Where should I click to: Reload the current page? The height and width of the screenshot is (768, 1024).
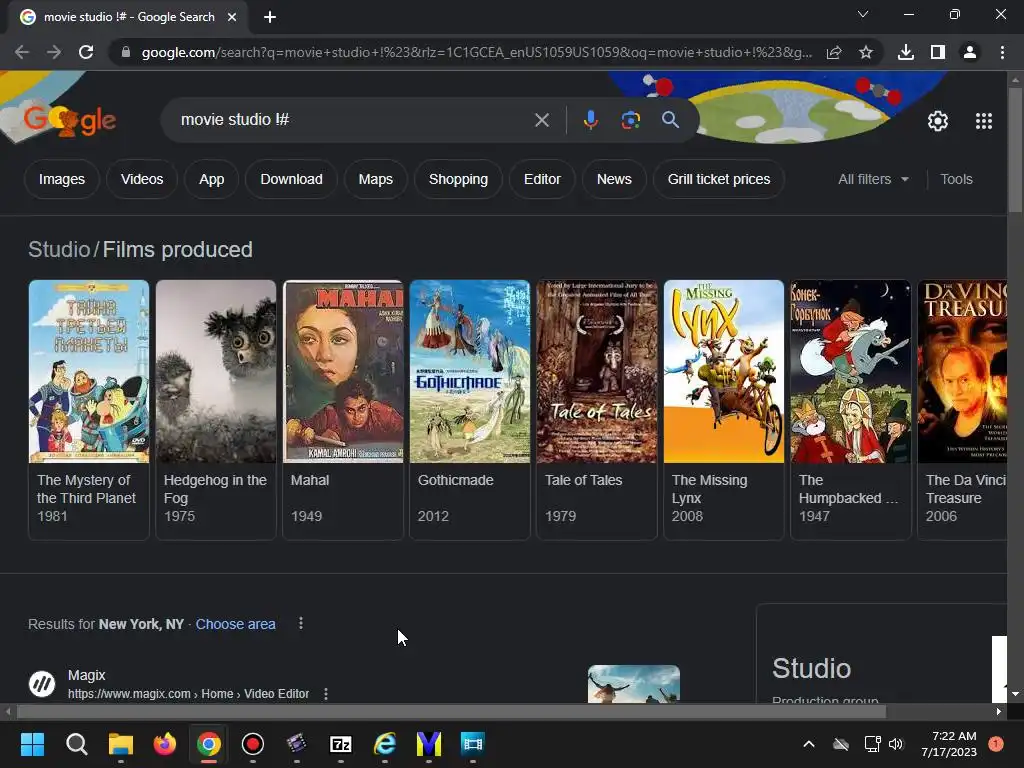[86, 52]
